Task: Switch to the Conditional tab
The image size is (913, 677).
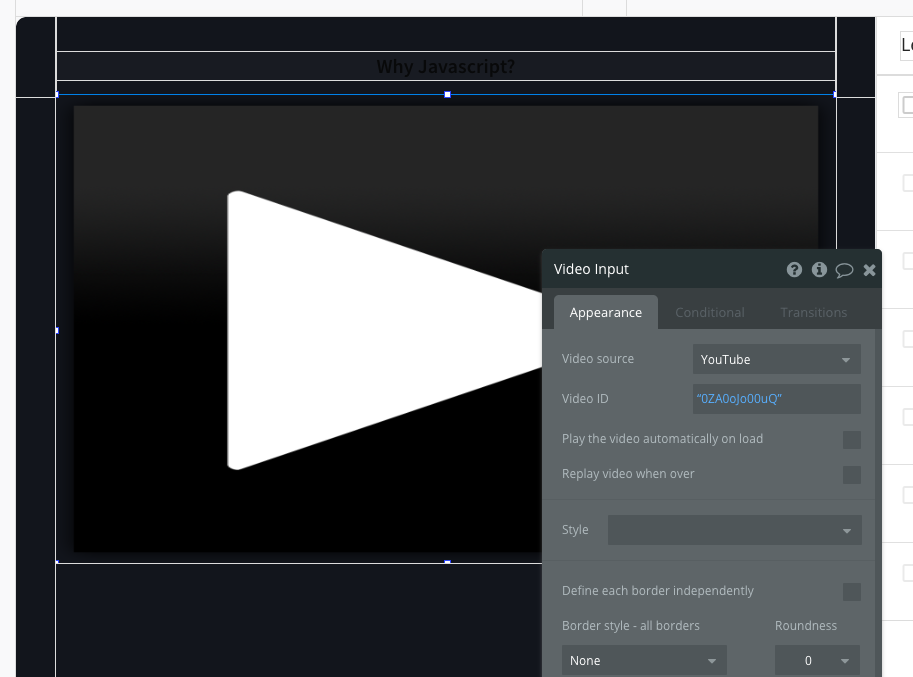Action: (x=709, y=313)
